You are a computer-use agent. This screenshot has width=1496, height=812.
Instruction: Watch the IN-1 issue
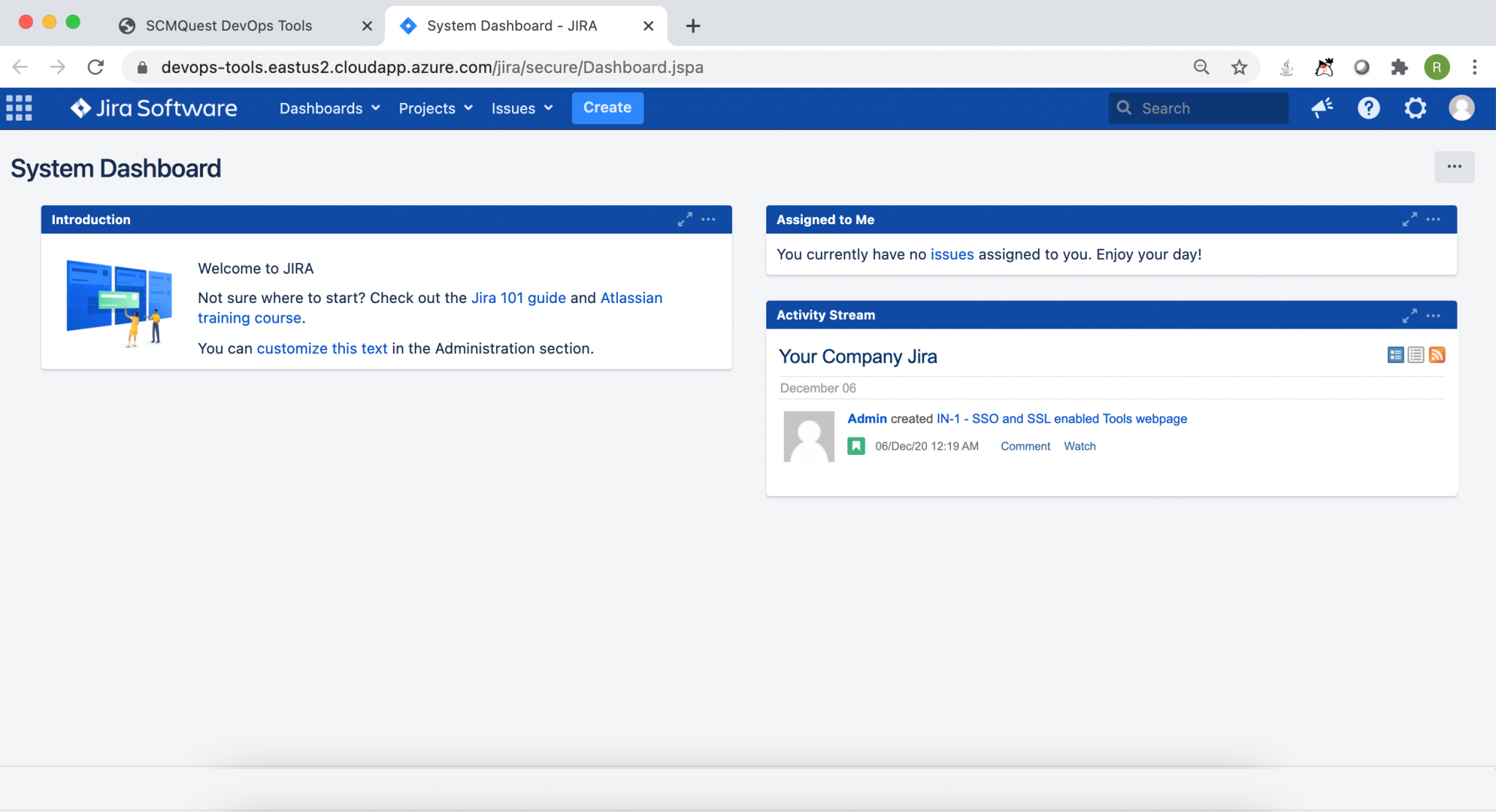tap(1080, 445)
